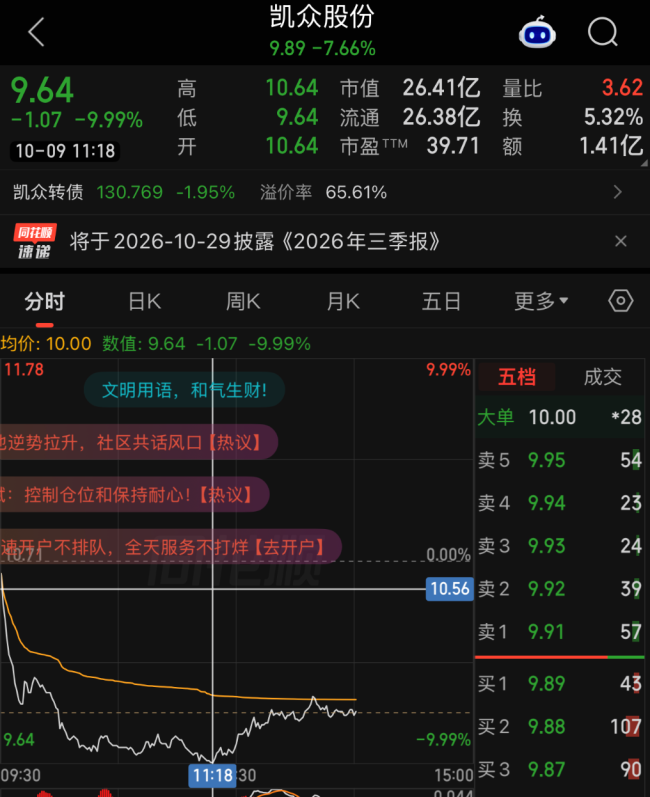Viewport: 650px width, 797px height.
Task: Expand the quote details corner triangle
Action: click(644, 163)
